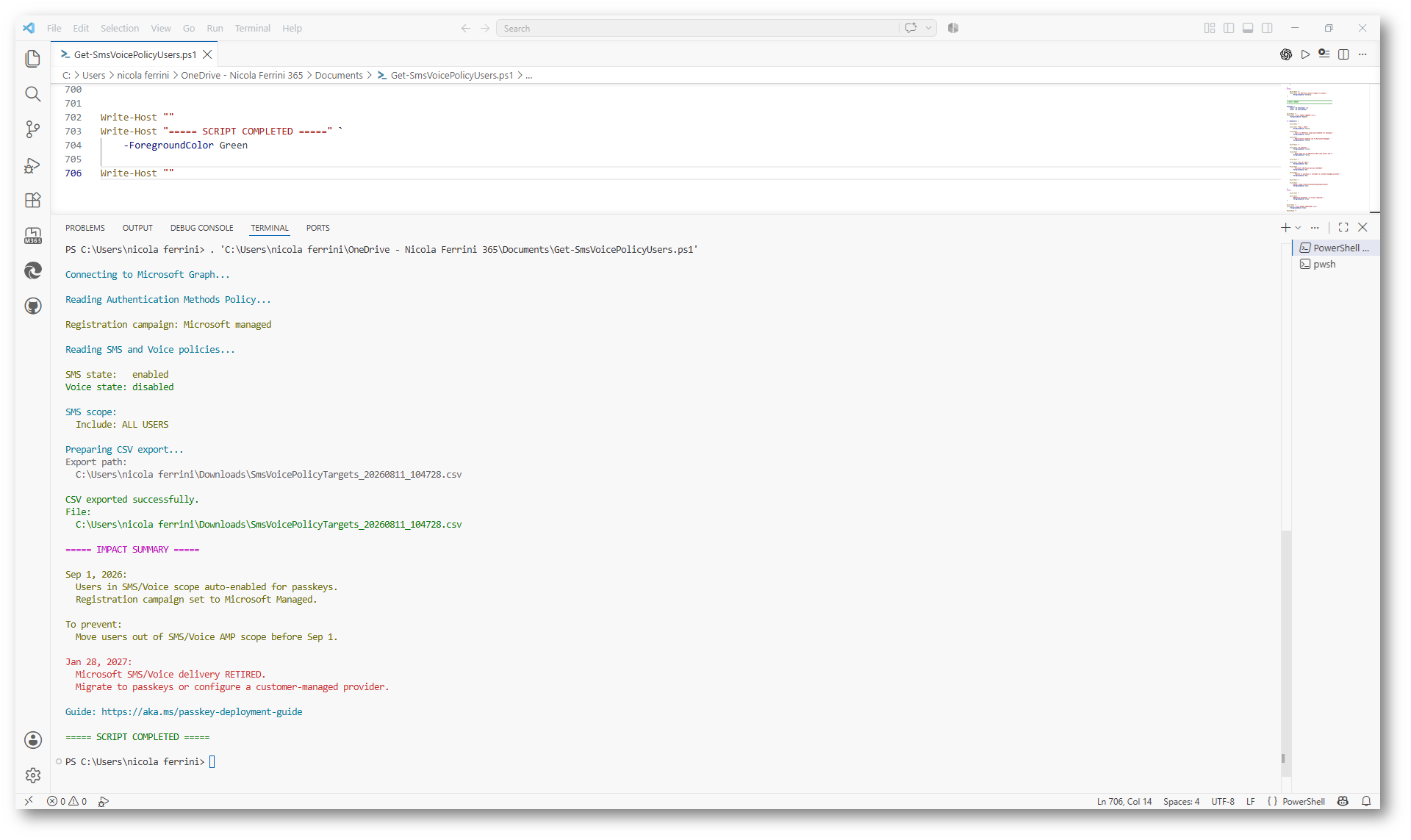Select the pwsh terminal in the list

click(x=1335, y=264)
